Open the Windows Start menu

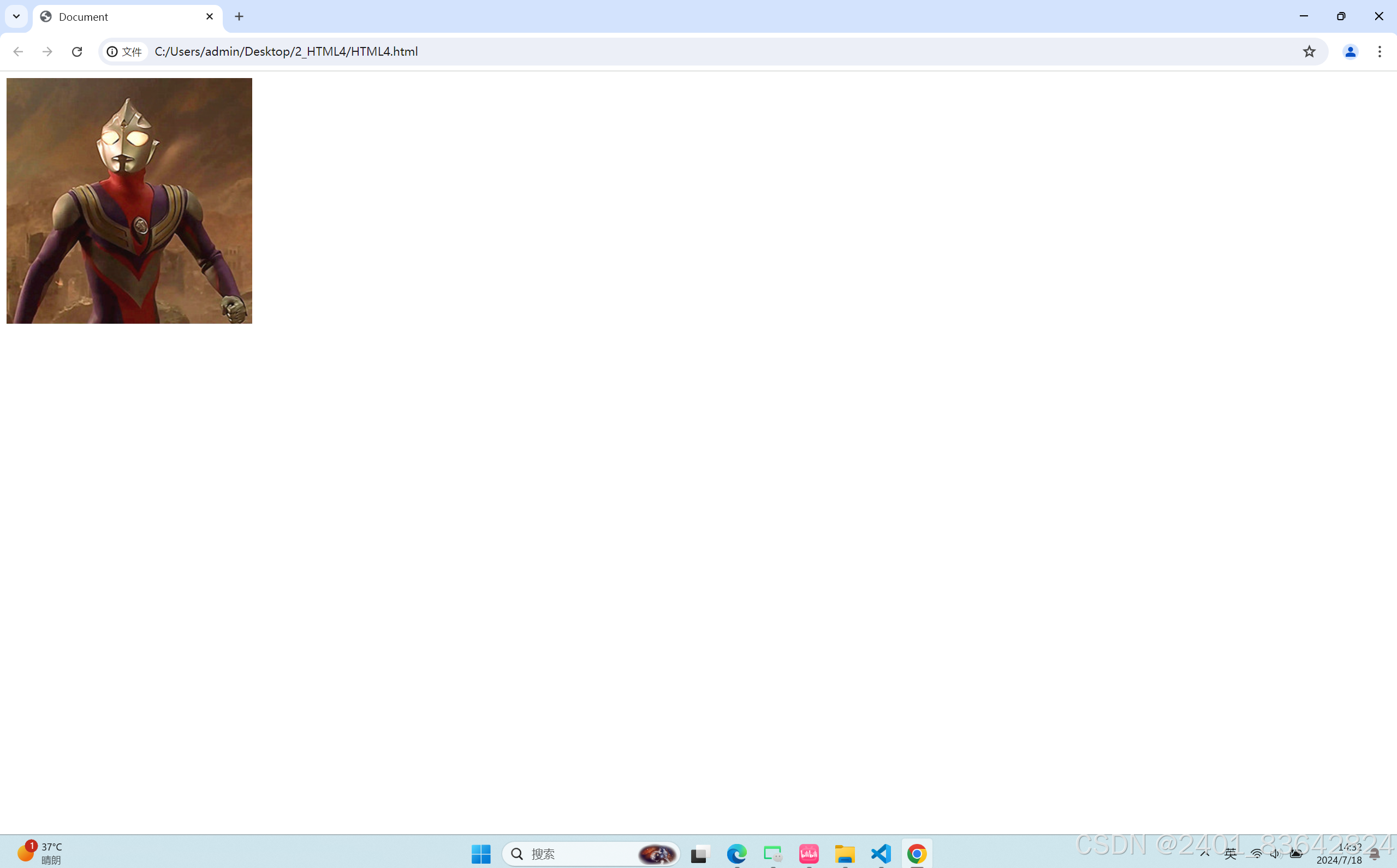coord(481,854)
